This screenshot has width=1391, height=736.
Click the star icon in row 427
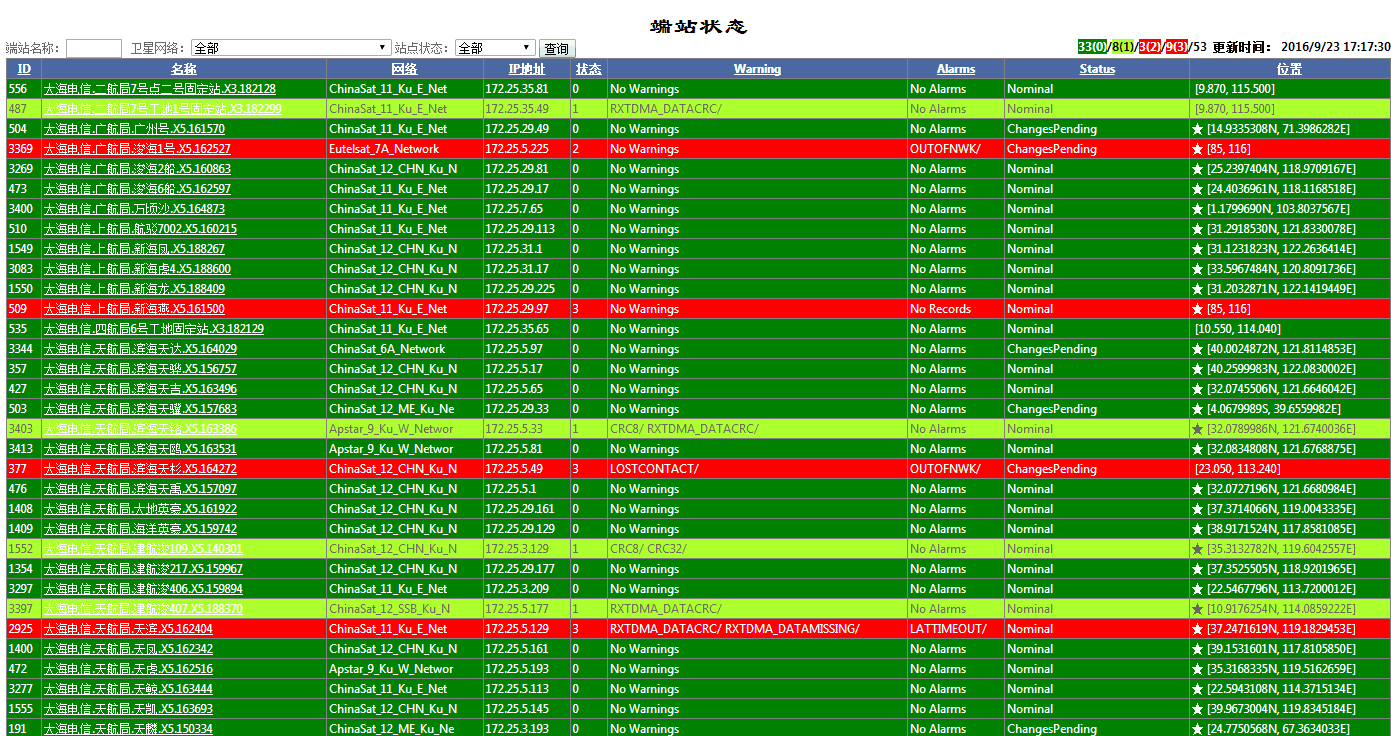pyautogui.click(x=1197, y=389)
